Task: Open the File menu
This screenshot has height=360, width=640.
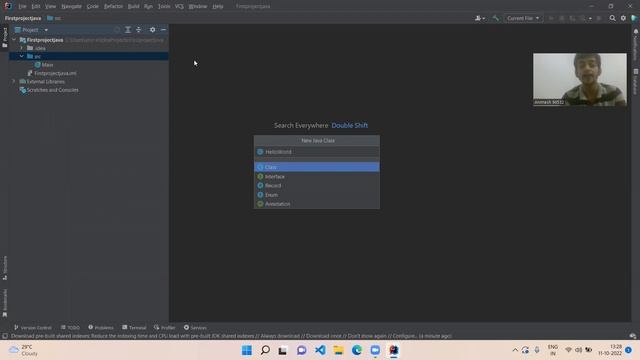Action: [x=22, y=7]
